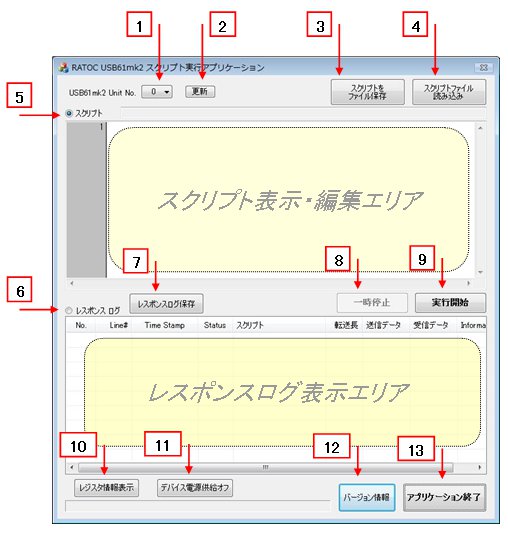Image resolution: width=508 pixels, height=536 pixels.
Task: Click スクリプトをファイル保存 button
Action: [x=367, y=92]
